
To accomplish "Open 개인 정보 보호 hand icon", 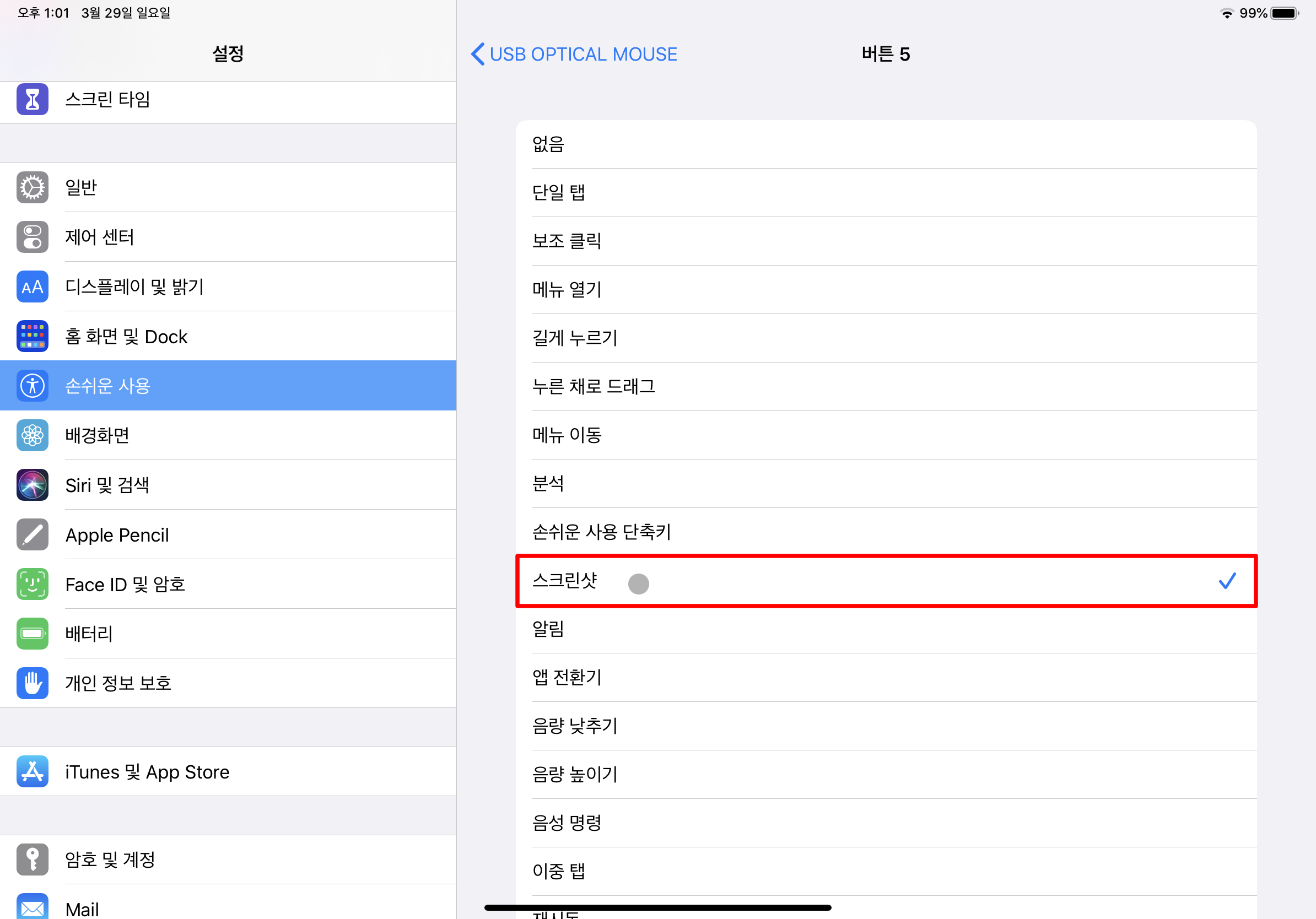I will click(x=32, y=683).
